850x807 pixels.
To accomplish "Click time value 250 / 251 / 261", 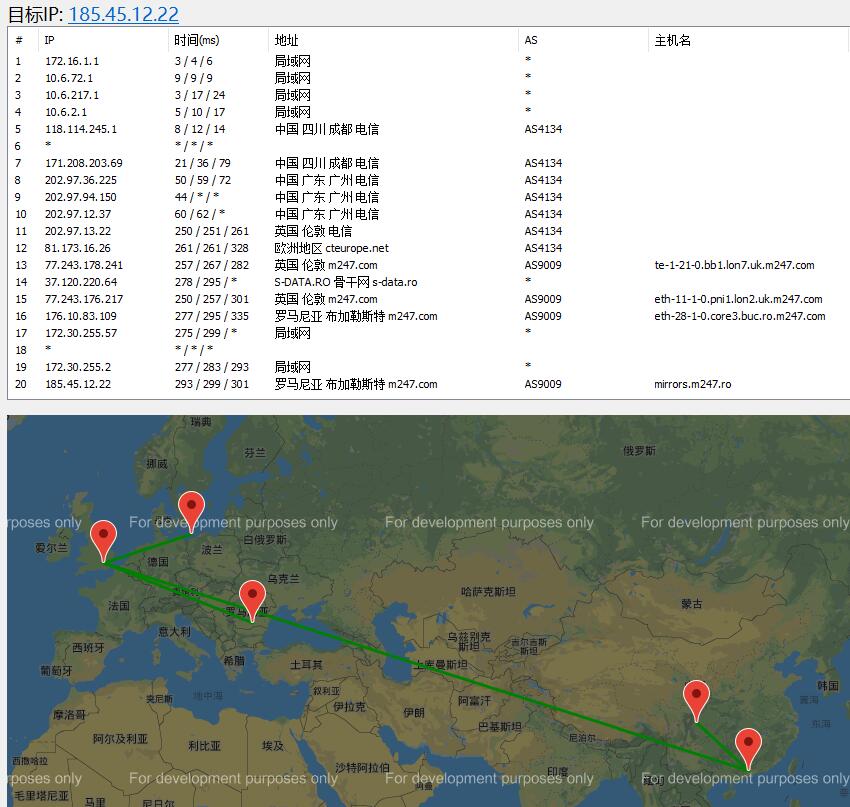I will (x=212, y=231).
